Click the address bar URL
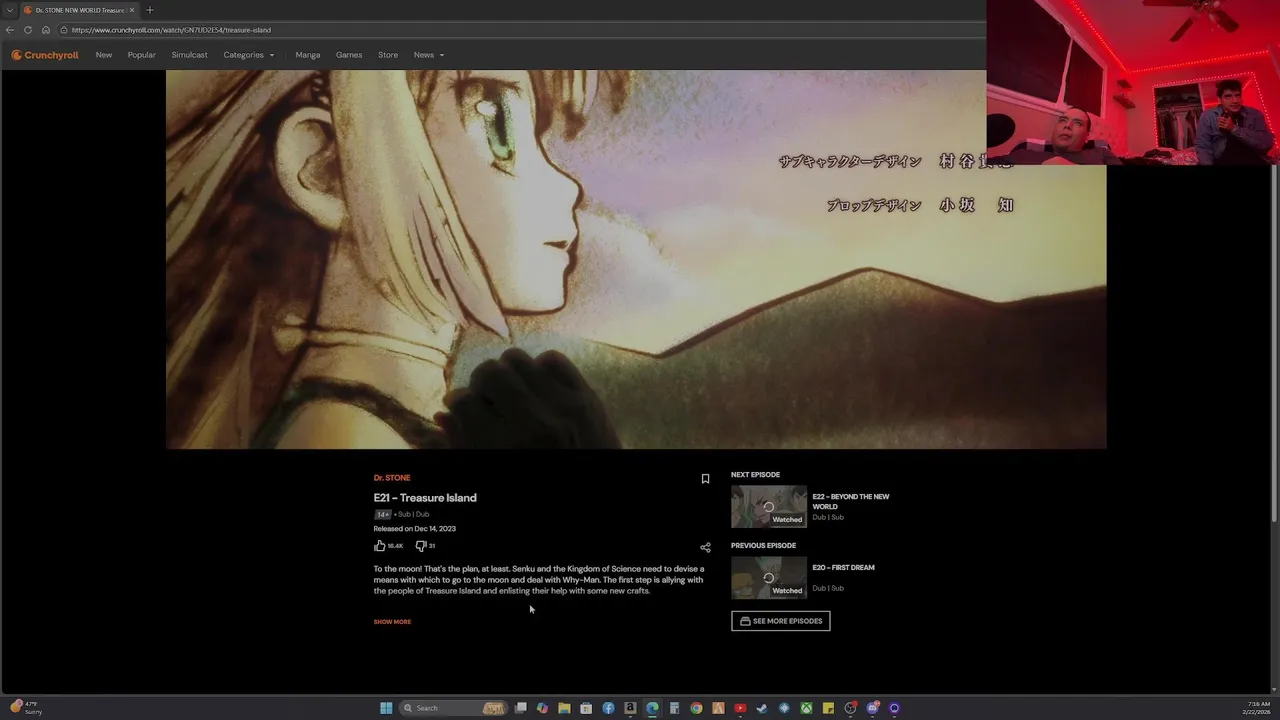The image size is (1280, 720). tap(171, 30)
